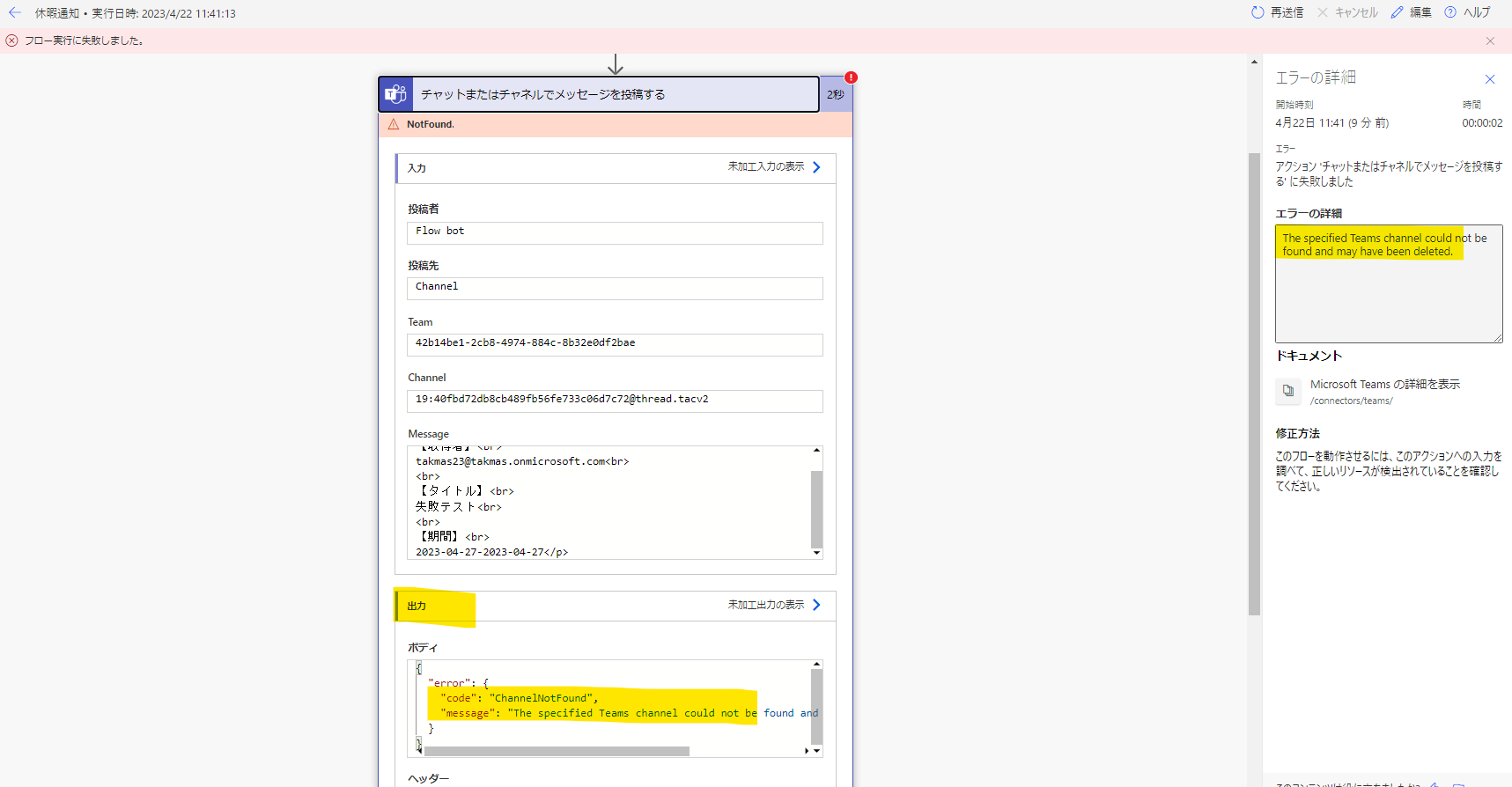
Task: Click the 修正方法 heading
Action: (1298, 434)
